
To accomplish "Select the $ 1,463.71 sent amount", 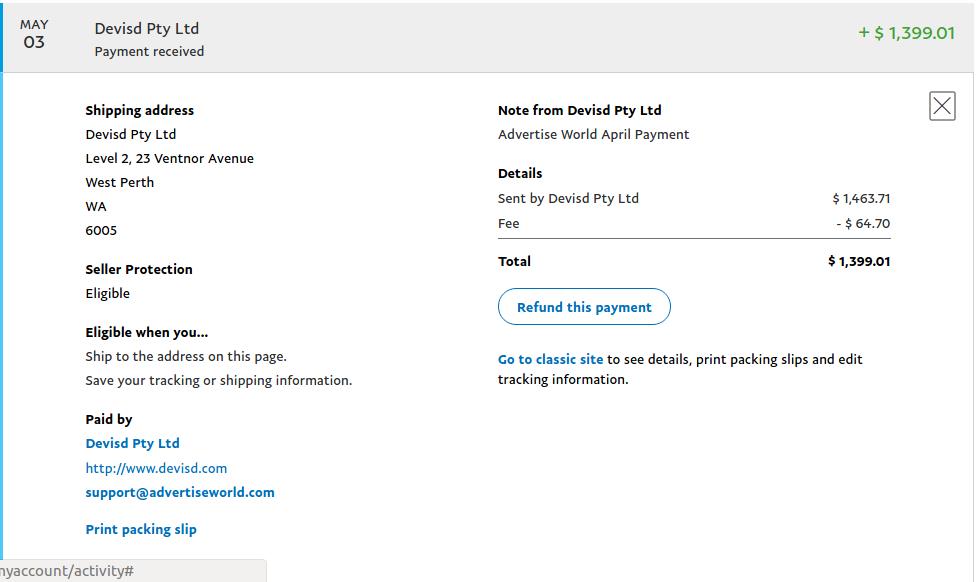I will point(861,199).
